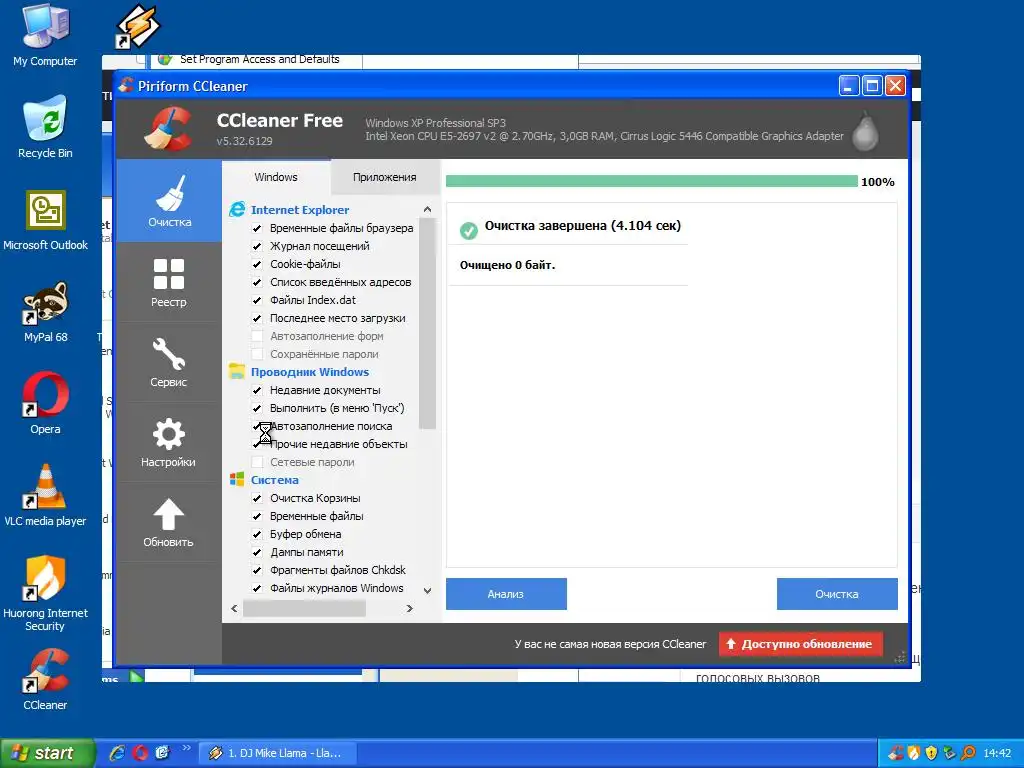Click the magnifier icon in system tray

[x=968, y=753]
